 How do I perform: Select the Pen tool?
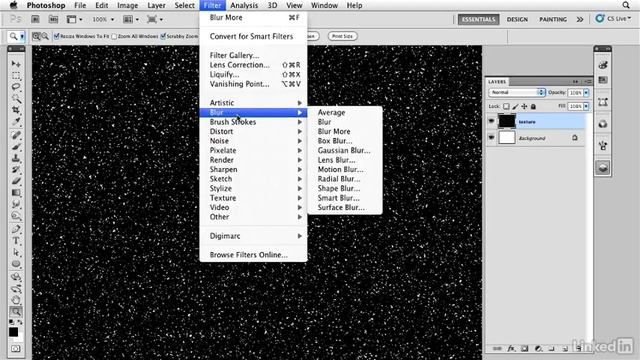point(16,229)
